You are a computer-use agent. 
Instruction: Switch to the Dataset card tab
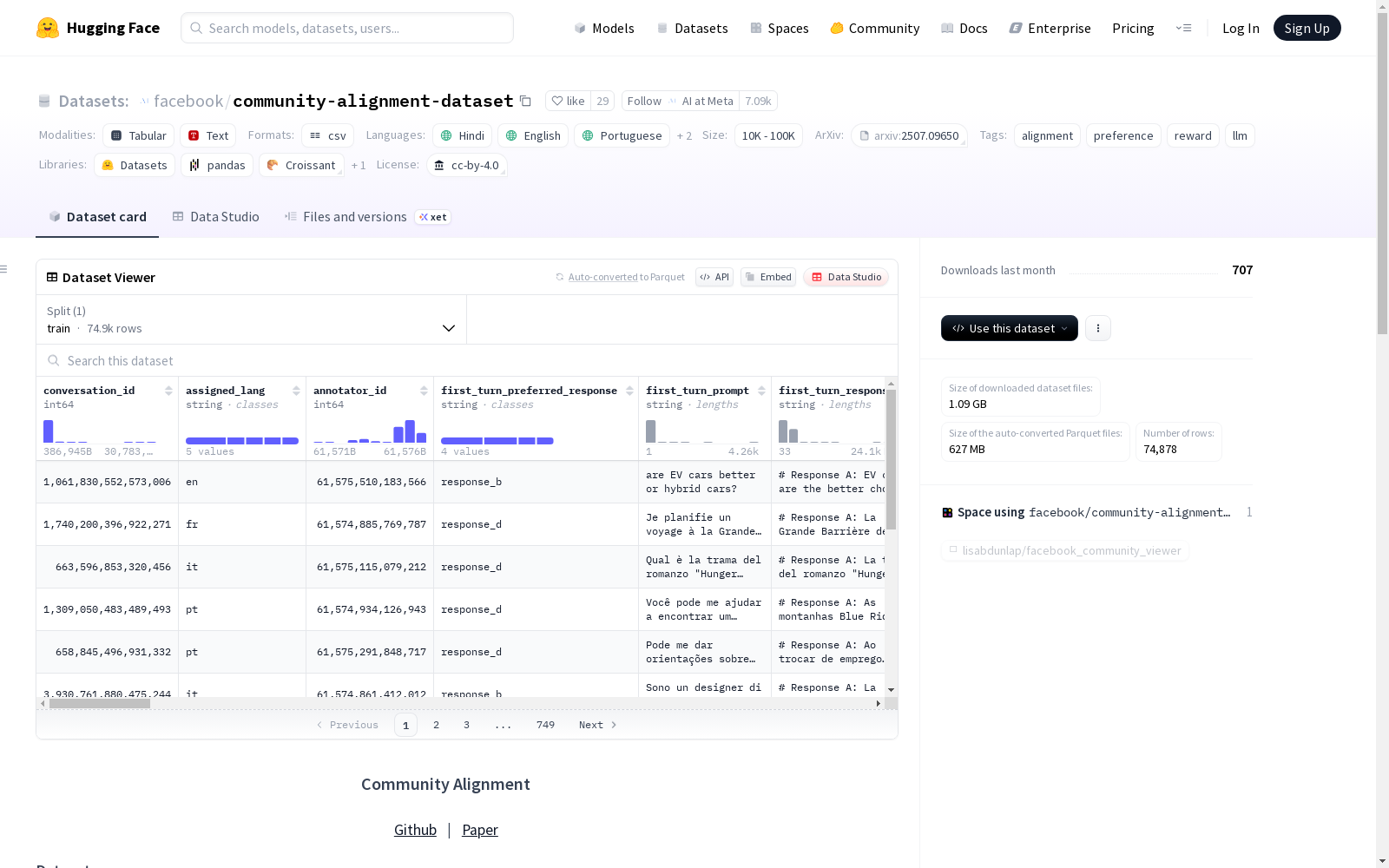point(97,217)
